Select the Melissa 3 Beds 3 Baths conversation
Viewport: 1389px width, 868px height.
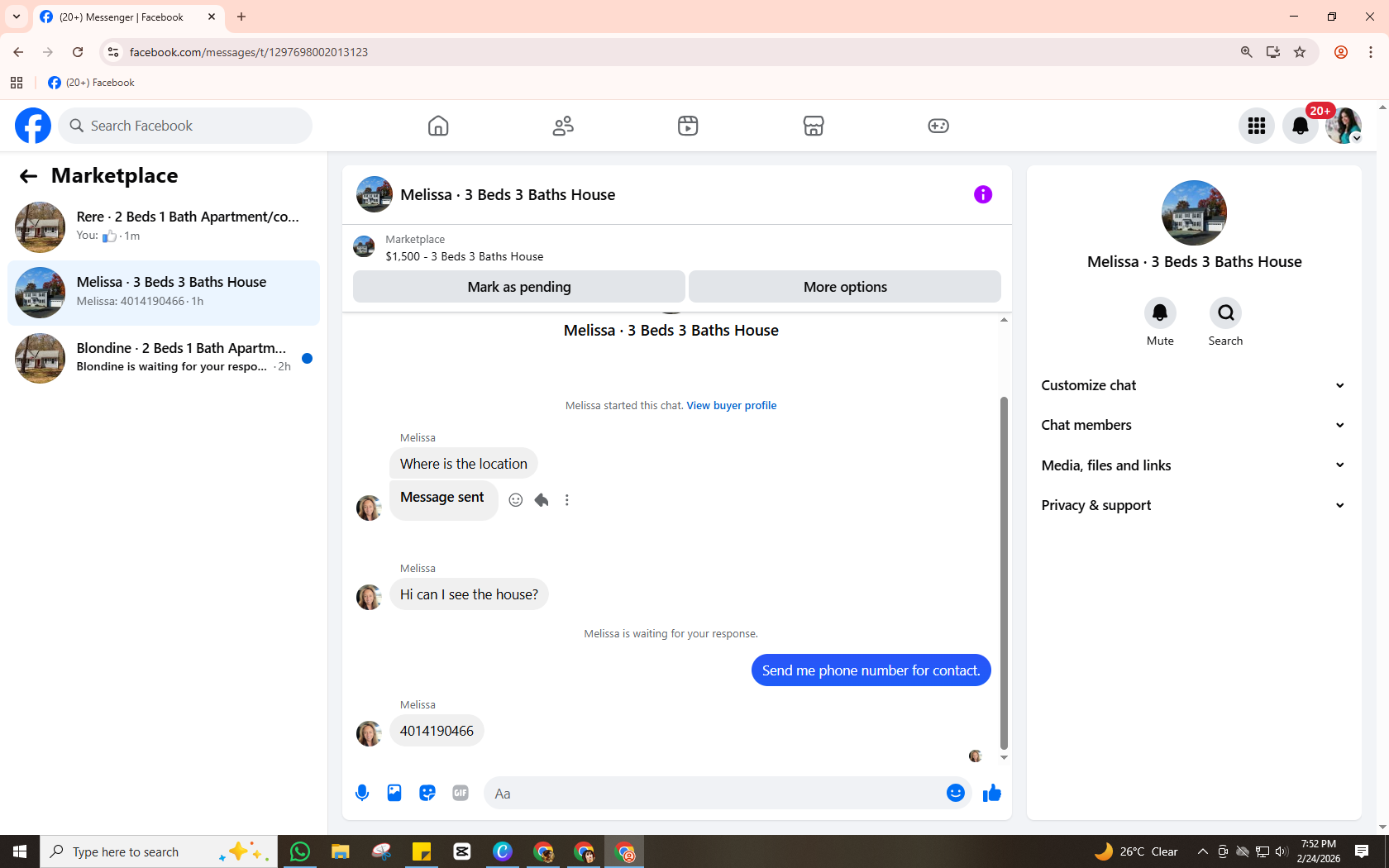(164, 293)
